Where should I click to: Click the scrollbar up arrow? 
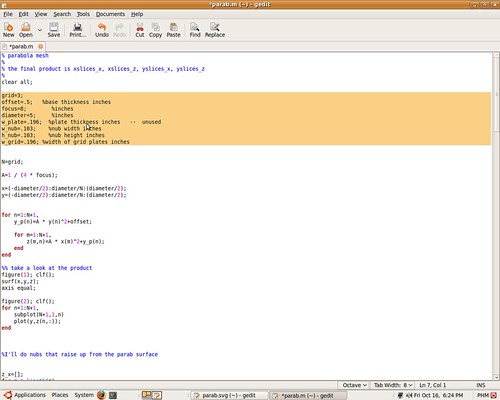[496, 55]
